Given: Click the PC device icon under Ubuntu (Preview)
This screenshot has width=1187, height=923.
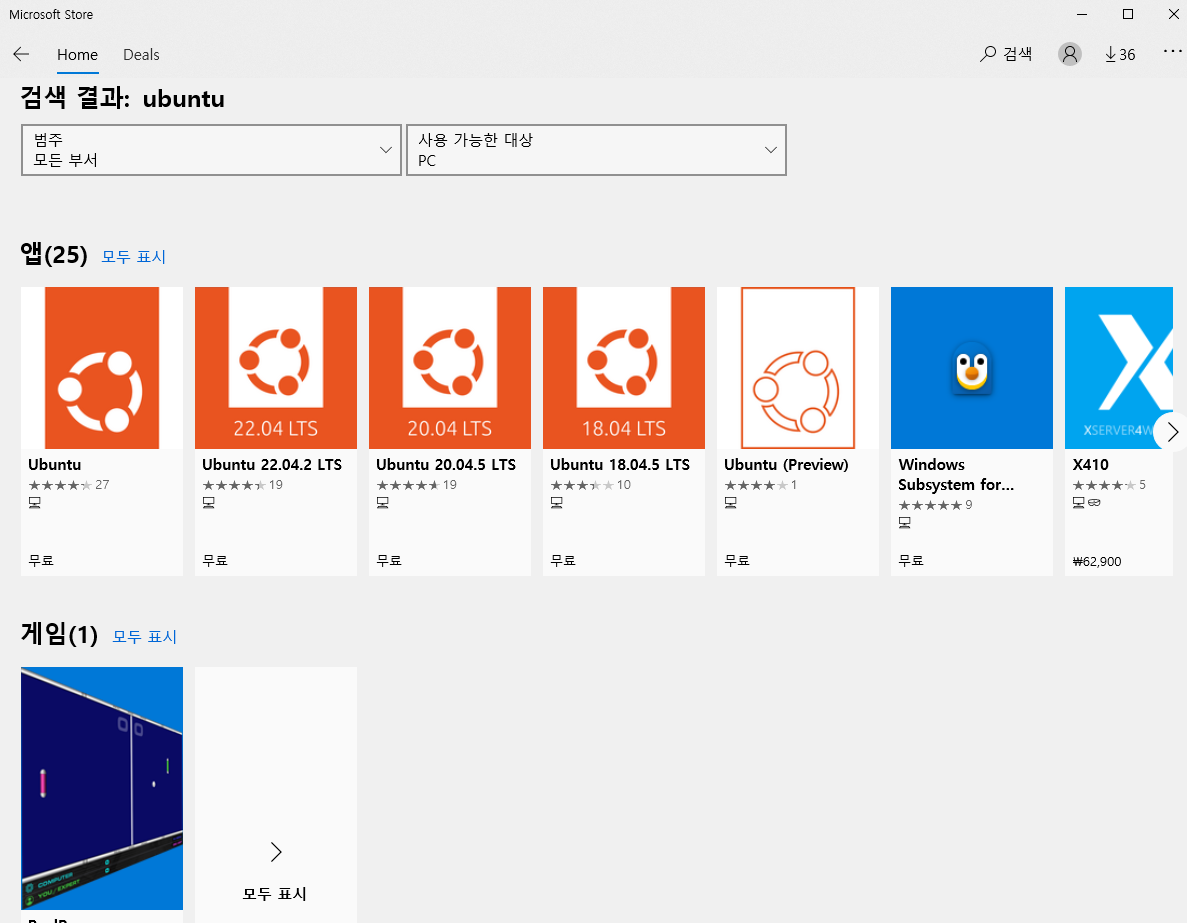Looking at the screenshot, I should pos(731,503).
